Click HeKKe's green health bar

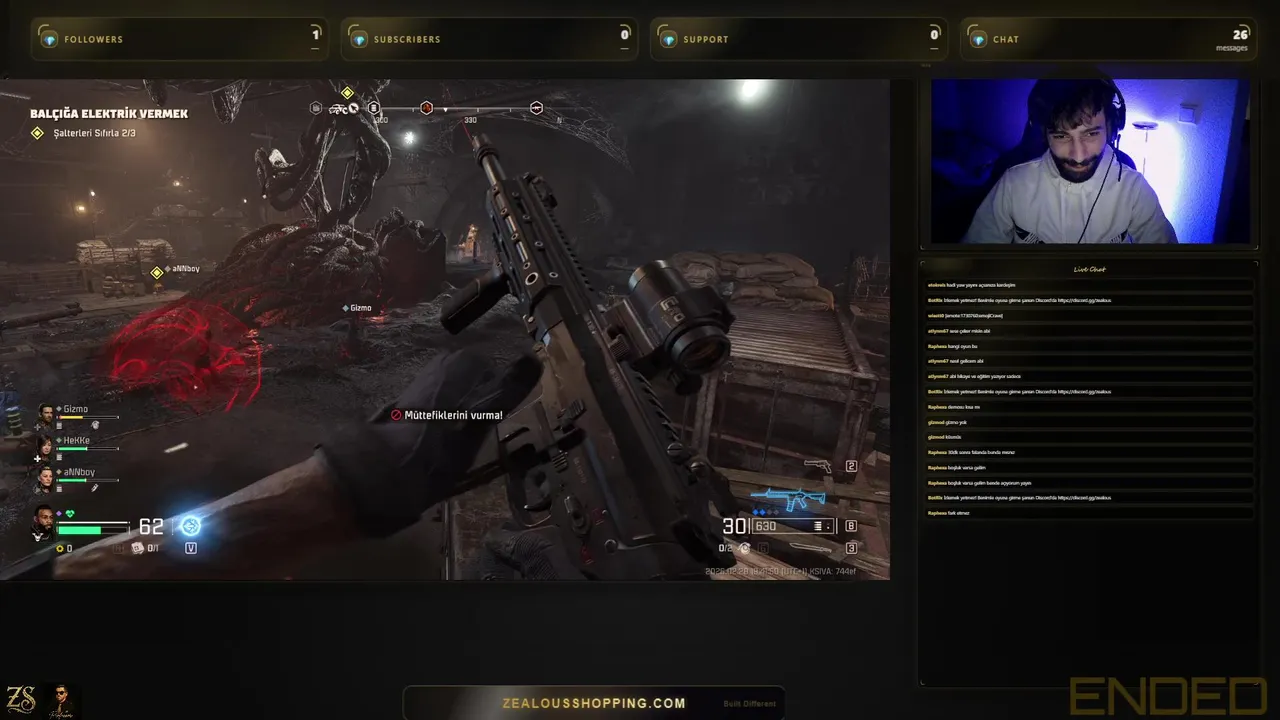tap(89, 449)
